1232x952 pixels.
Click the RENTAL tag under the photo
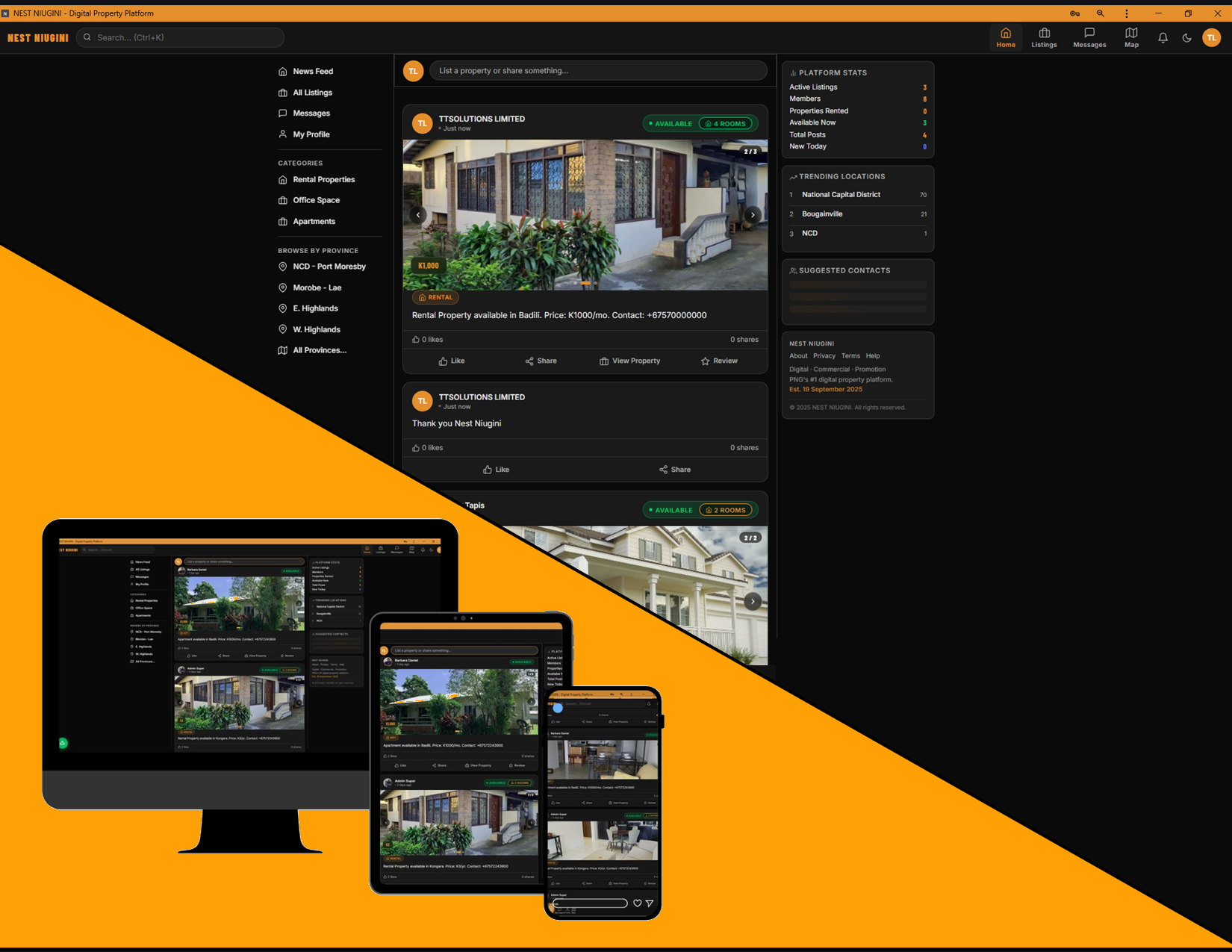[435, 297]
